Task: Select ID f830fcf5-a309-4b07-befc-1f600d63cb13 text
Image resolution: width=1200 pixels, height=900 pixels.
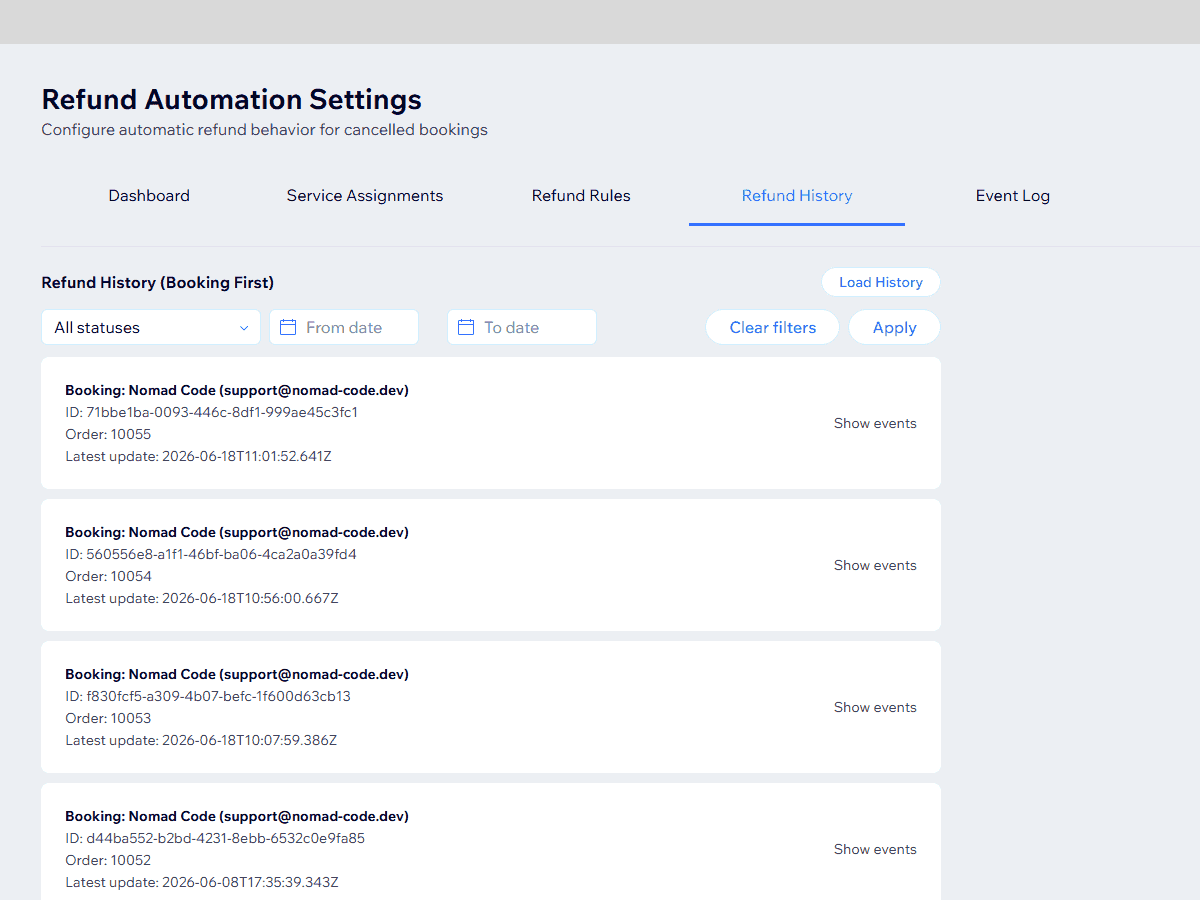Action: coord(208,696)
